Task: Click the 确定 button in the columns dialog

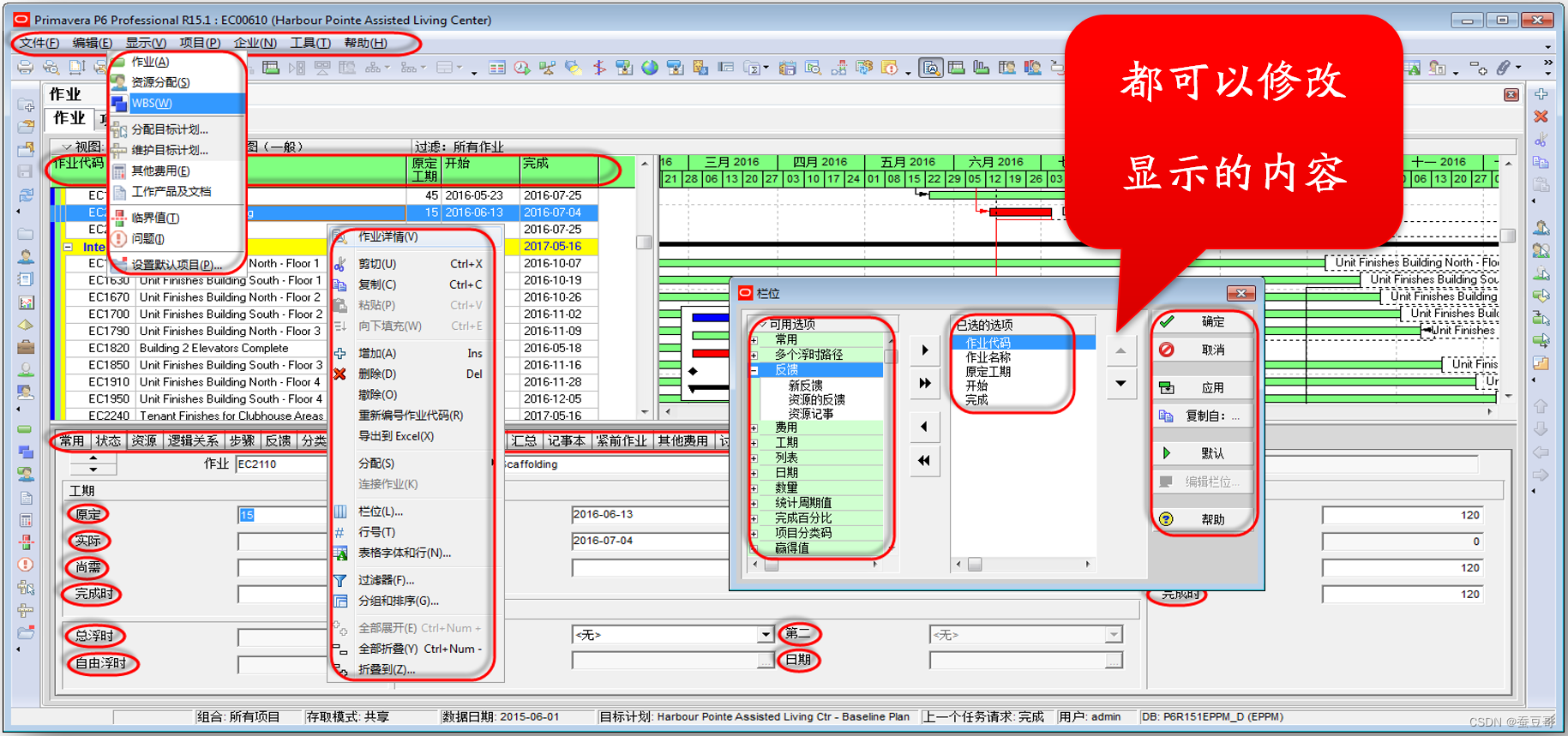Action: (1202, 321)
